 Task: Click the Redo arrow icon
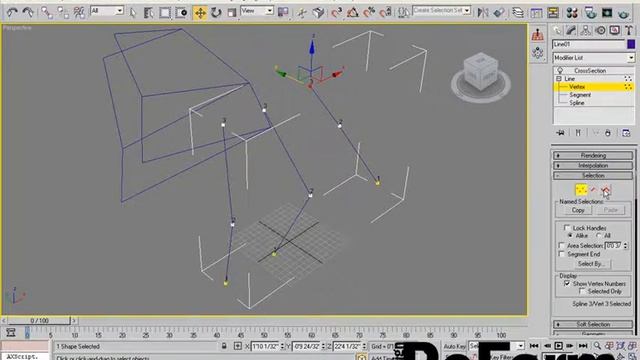tap(28, 12)
